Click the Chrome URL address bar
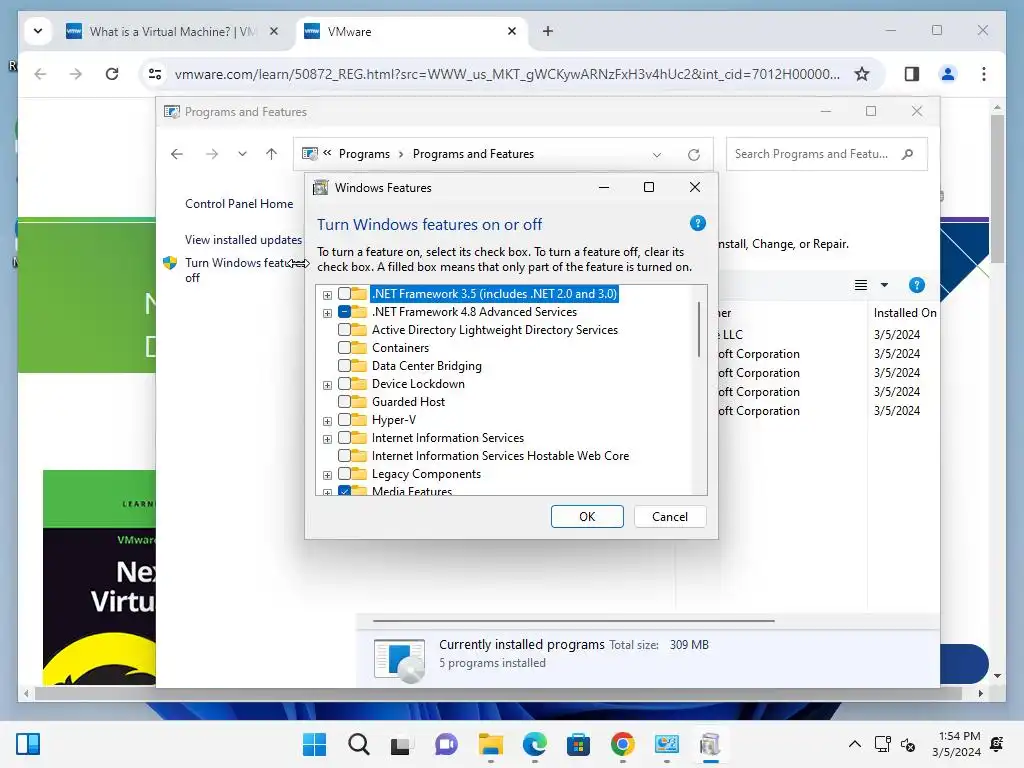1024x768 pixels. [507, 74]
